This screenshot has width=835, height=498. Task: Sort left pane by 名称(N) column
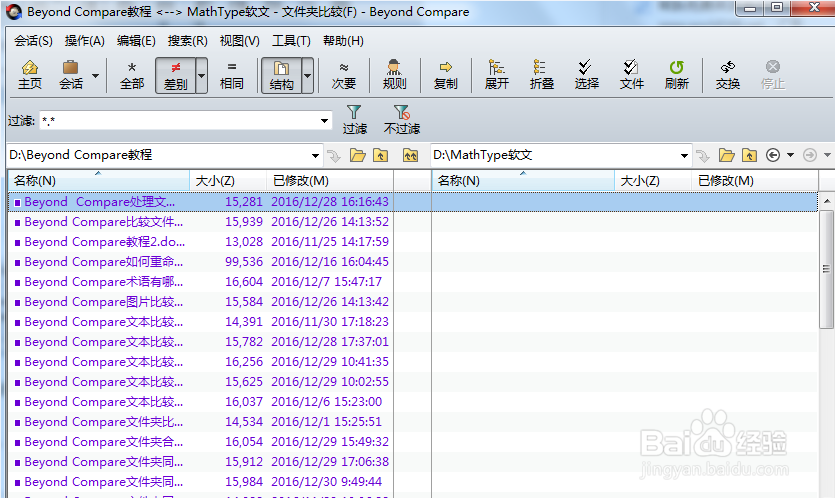[99, 181]
